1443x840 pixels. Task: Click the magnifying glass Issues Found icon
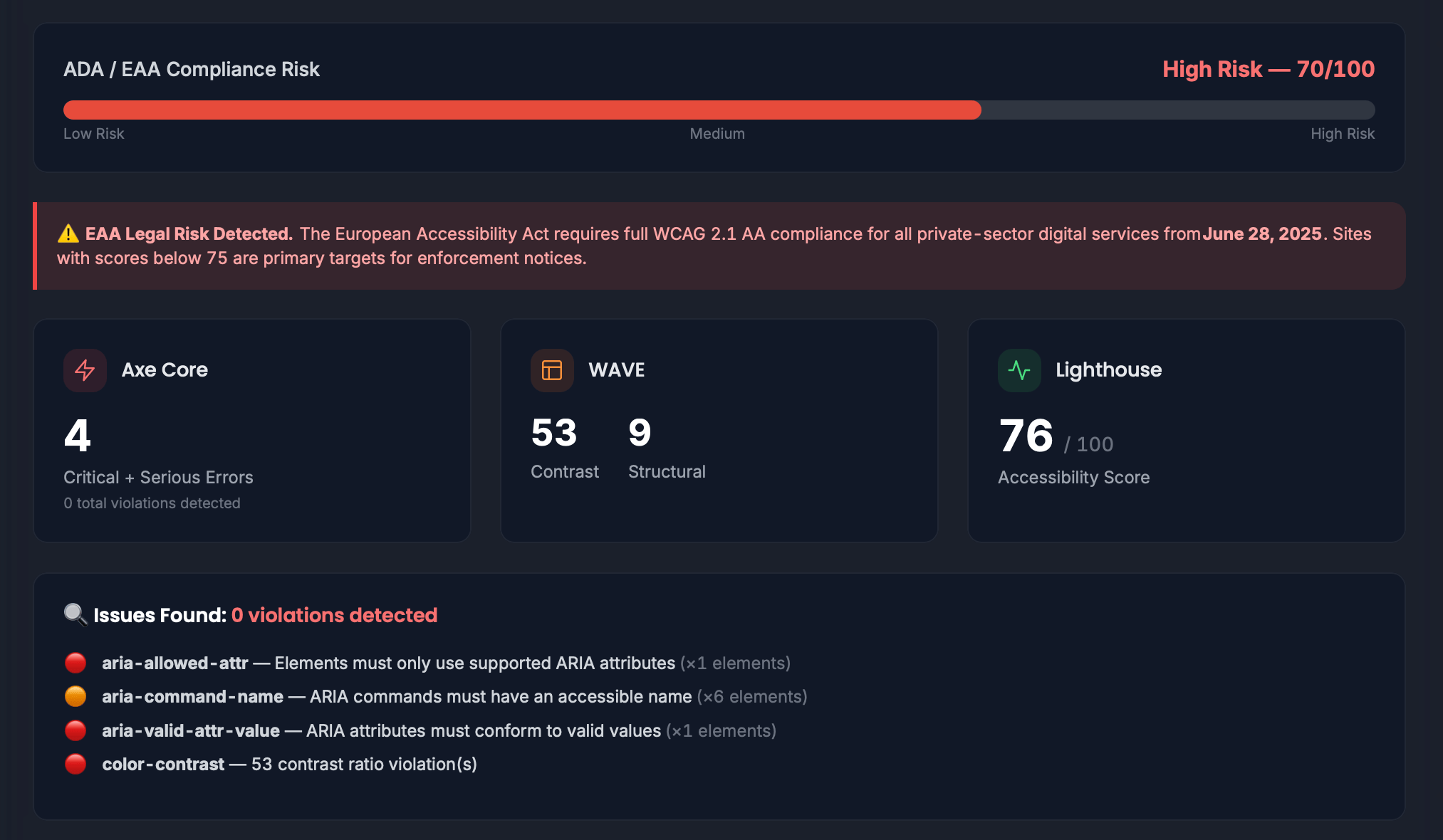coord(75,614)
